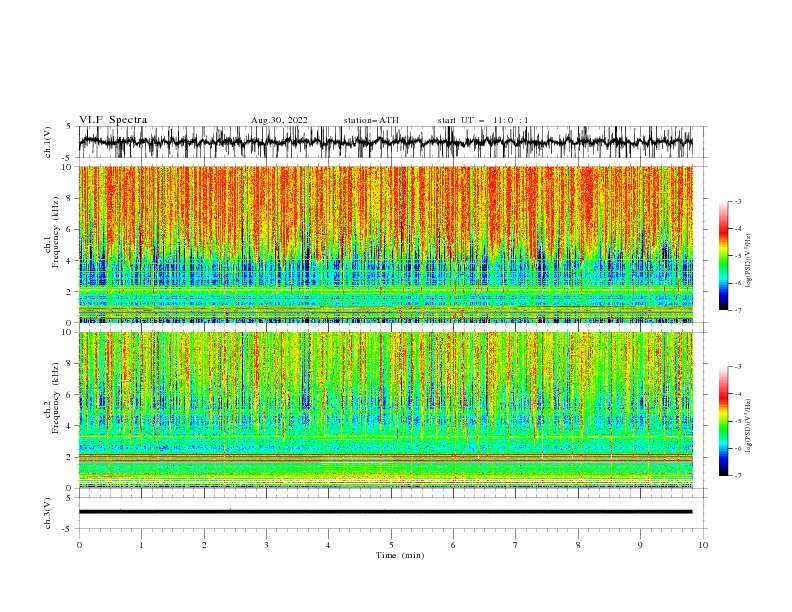Image resolution: width=792 pixels, height=612 pixels.
Task: Click time axis tick label "5"
Action: coord(391,545)
